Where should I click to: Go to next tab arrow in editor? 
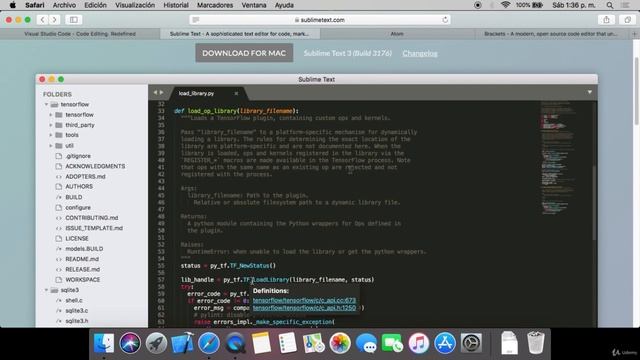click(x=161, y=93)
